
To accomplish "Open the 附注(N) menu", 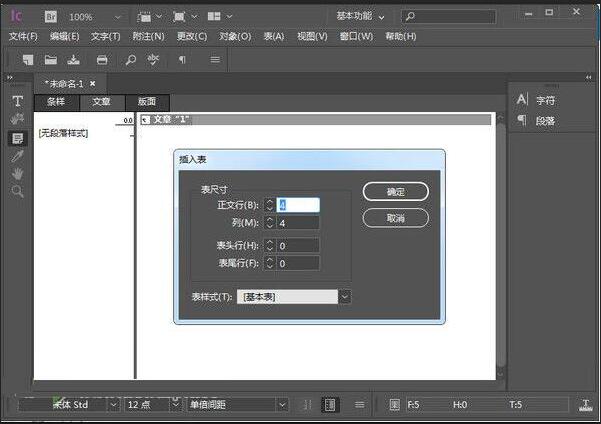I will click(x=148, y=37).
